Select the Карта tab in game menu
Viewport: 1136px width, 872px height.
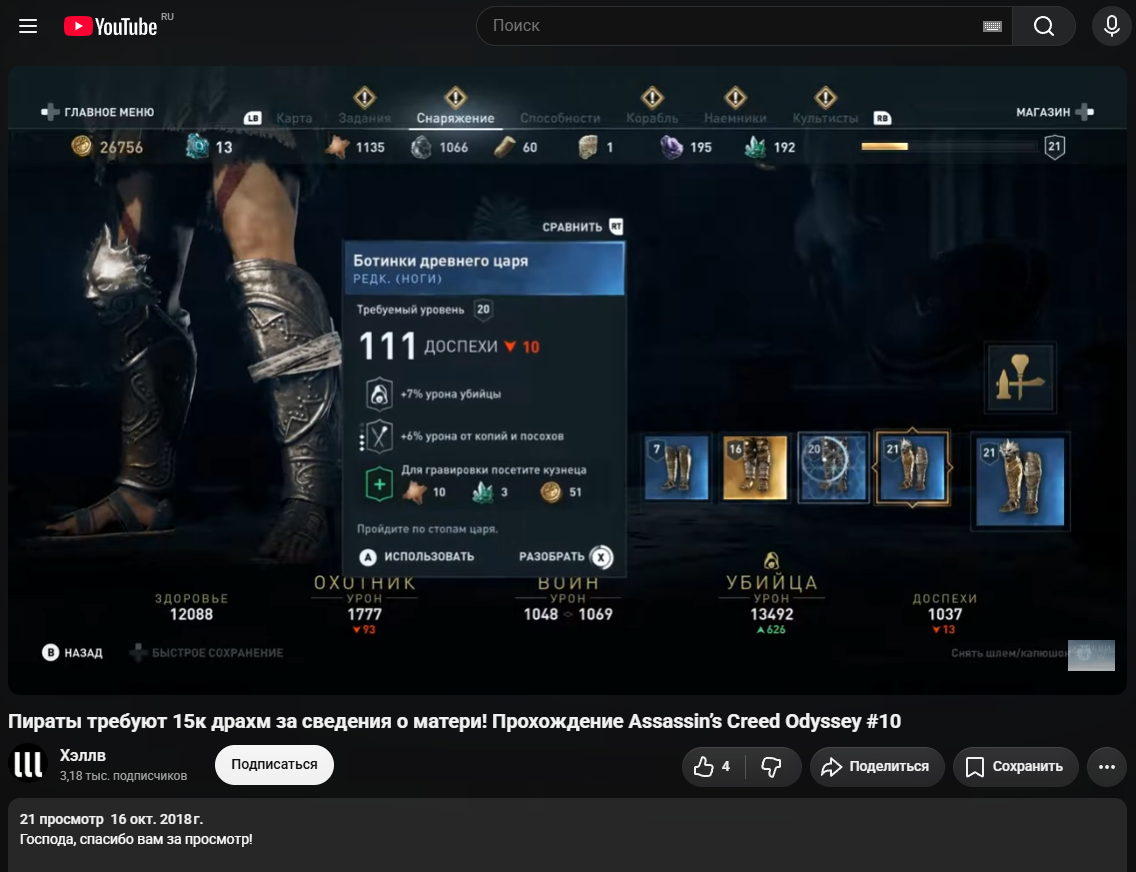coord(294,118)
